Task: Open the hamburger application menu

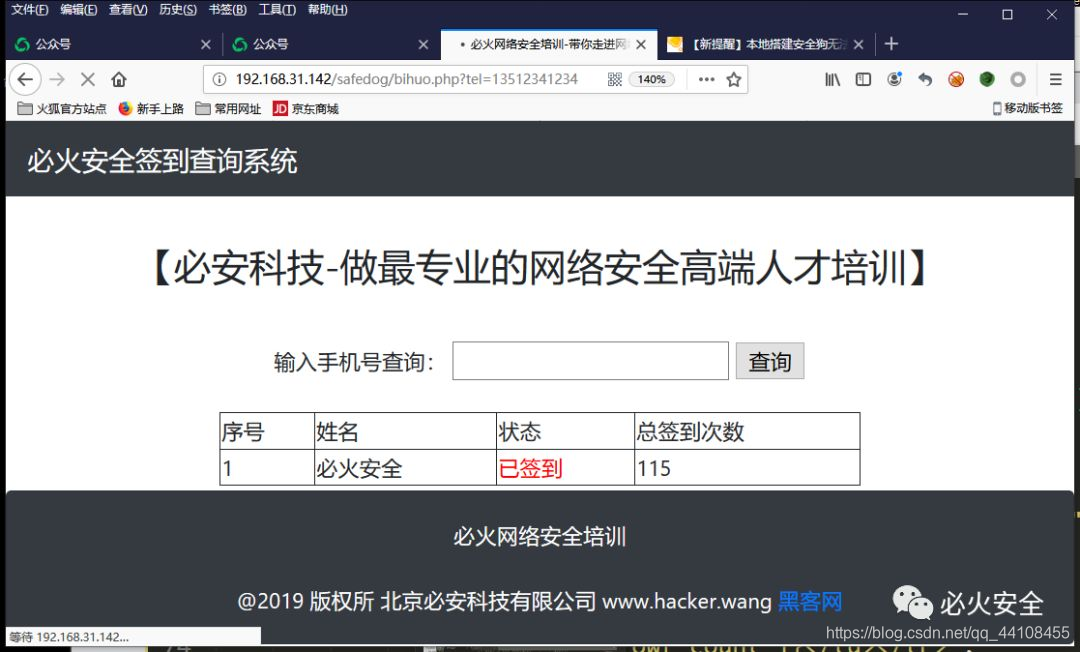Action: (x=1055, y=79)
